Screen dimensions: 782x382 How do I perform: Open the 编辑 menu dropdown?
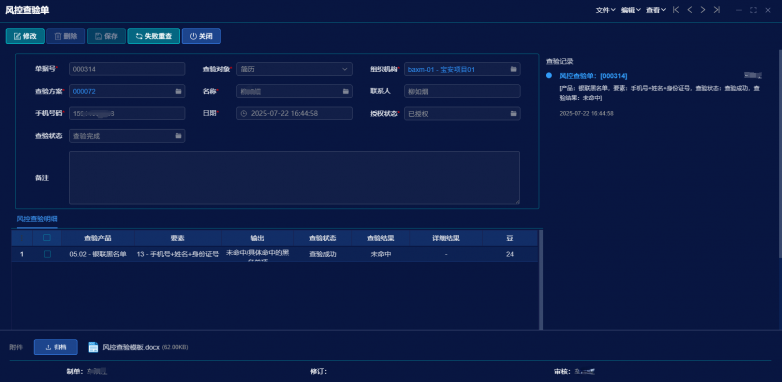(630, 10)
